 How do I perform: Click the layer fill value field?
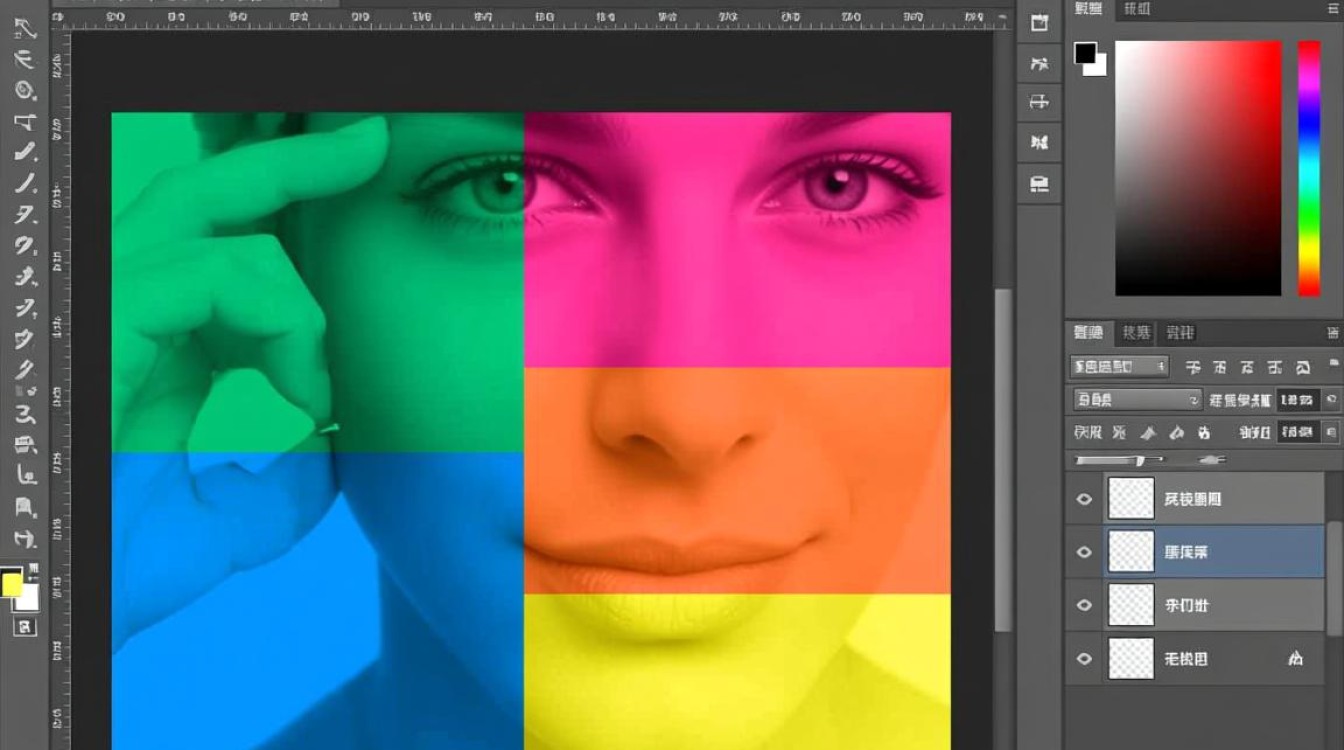tap(1297, 433)
